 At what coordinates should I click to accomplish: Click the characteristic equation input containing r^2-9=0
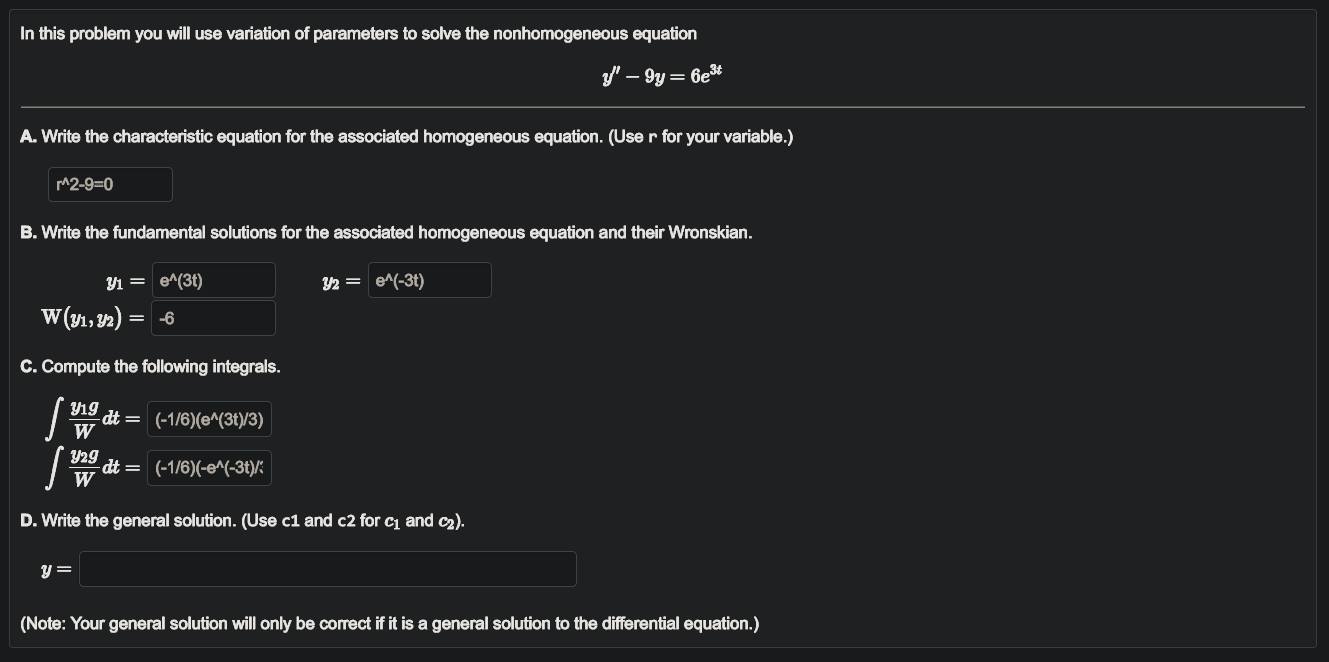[109, 184]
